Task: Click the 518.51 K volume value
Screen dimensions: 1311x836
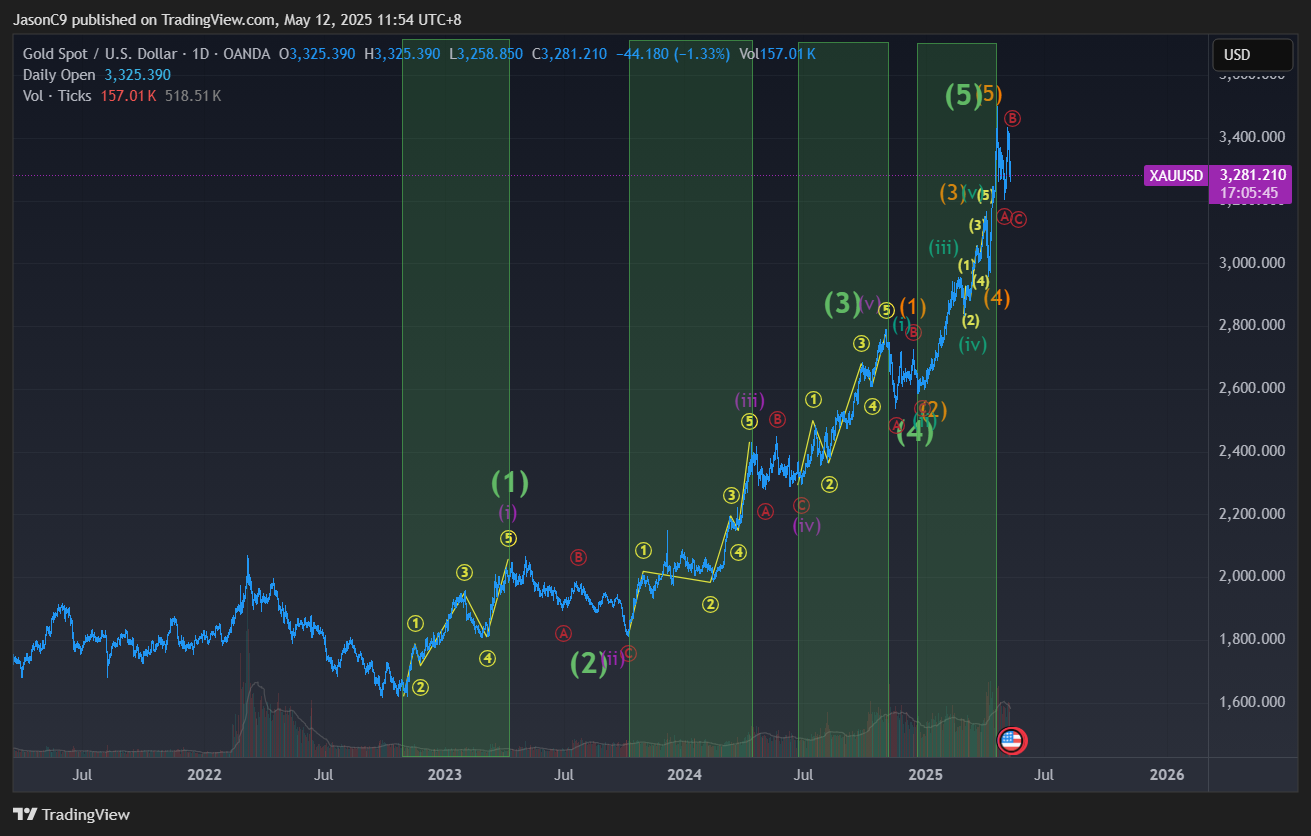Action: click(x=193, y=96)
